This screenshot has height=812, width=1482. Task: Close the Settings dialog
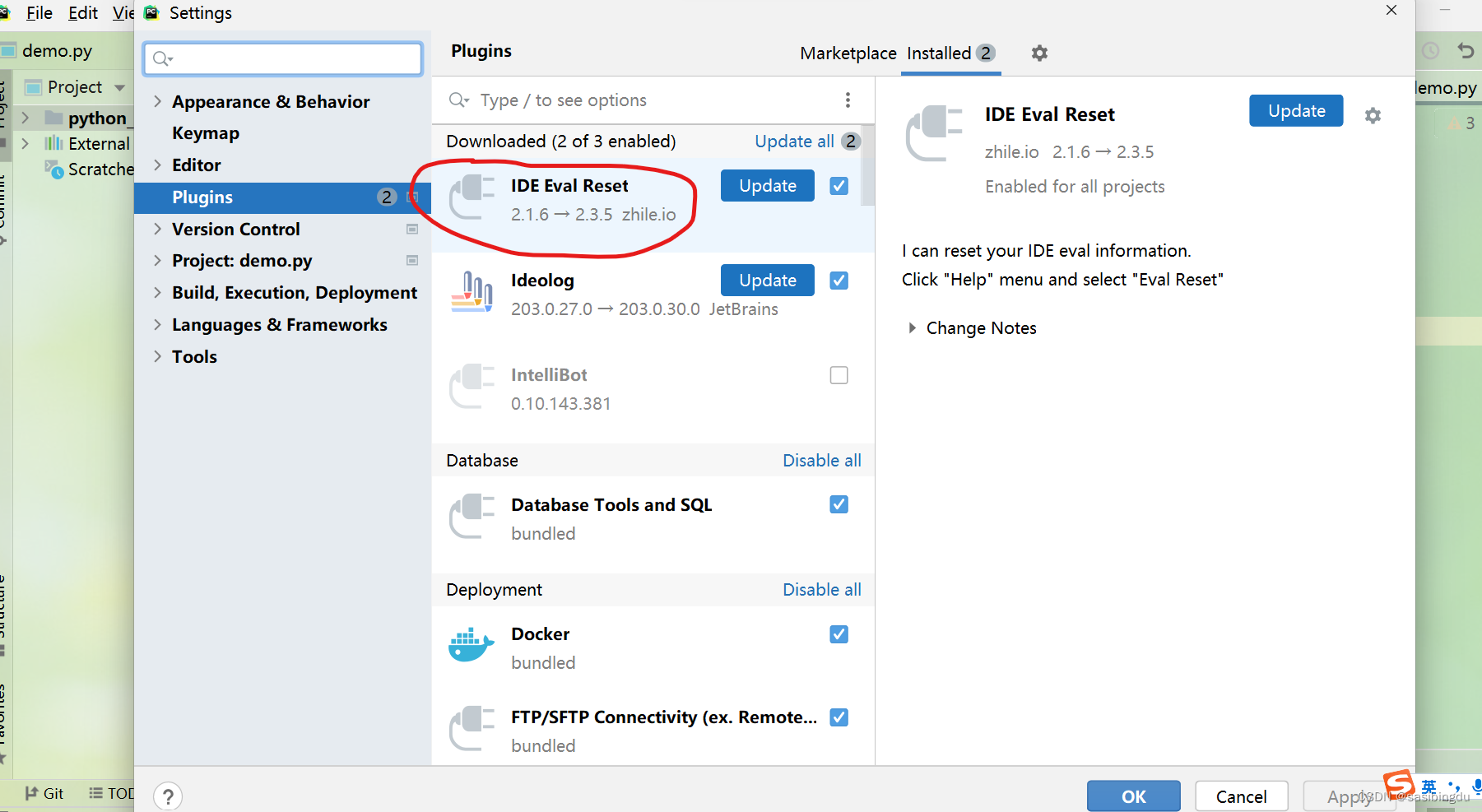1391,11
